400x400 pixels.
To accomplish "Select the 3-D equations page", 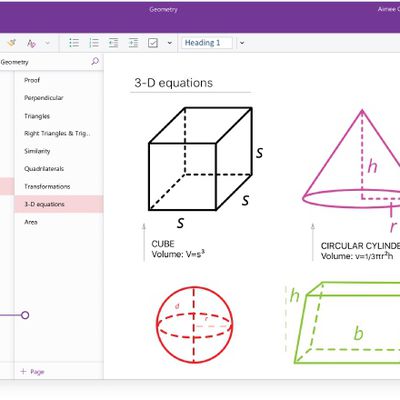I will (59, 204).
